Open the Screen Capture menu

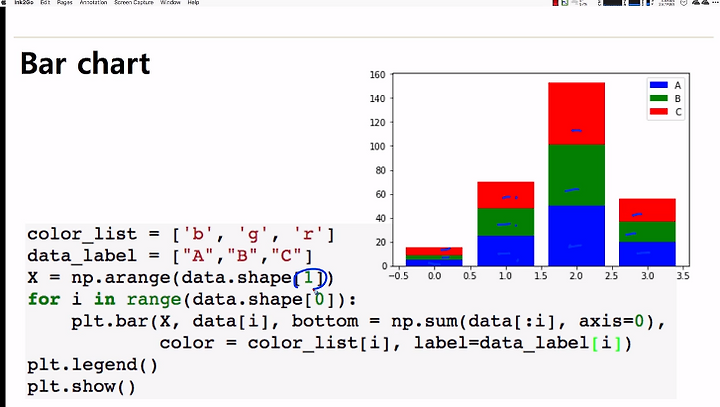134,2
